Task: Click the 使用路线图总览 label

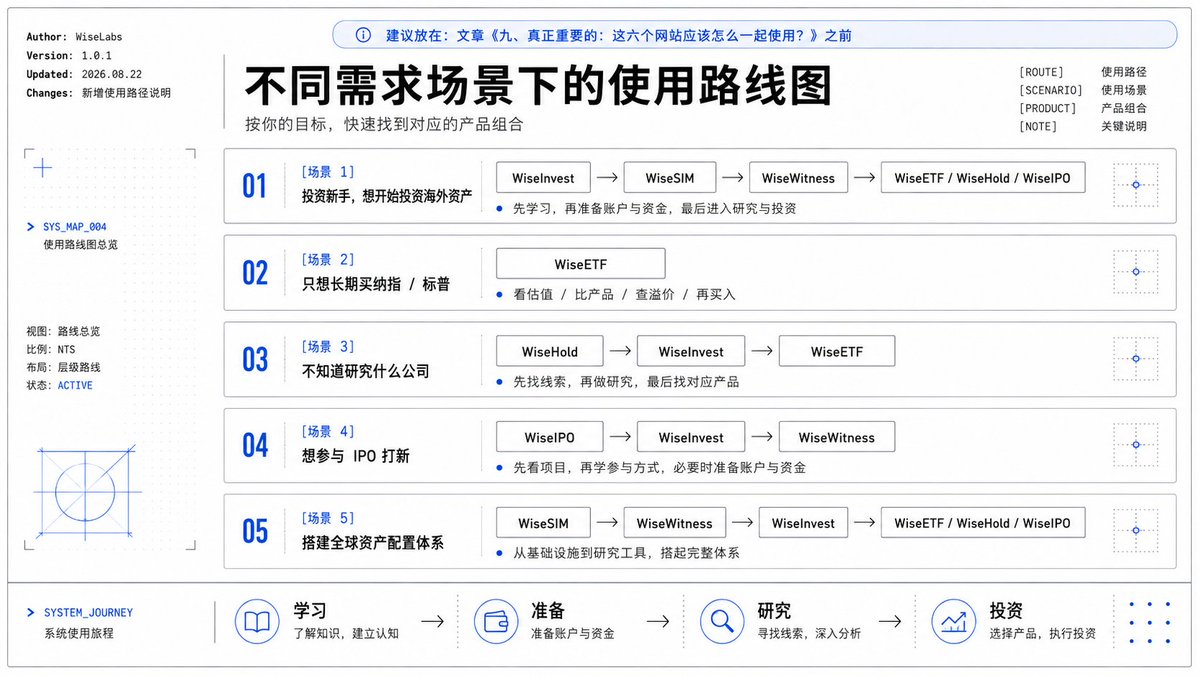Action: tap(80, 245)
